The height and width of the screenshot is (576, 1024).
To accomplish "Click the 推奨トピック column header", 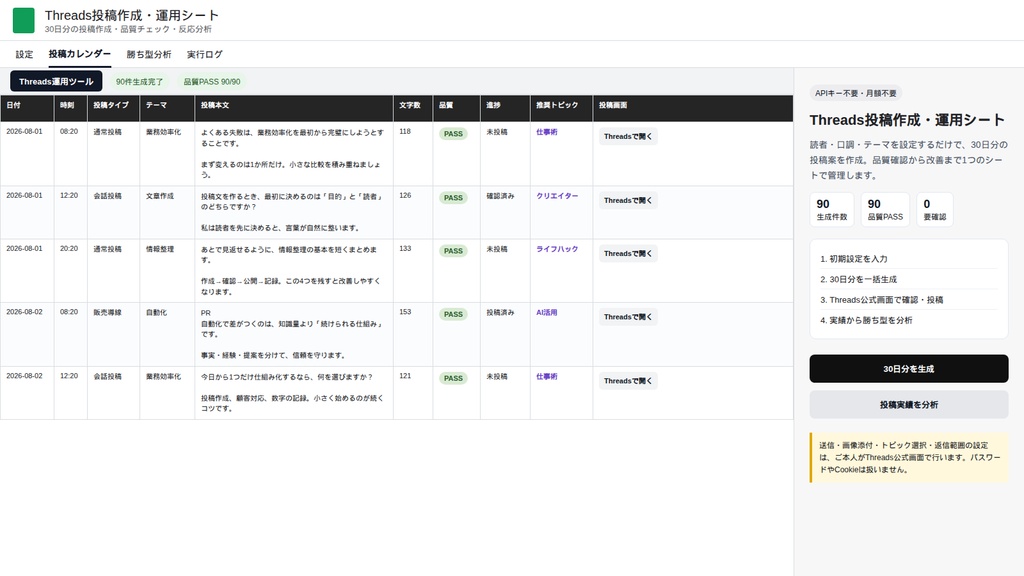I will pos(562,108).
